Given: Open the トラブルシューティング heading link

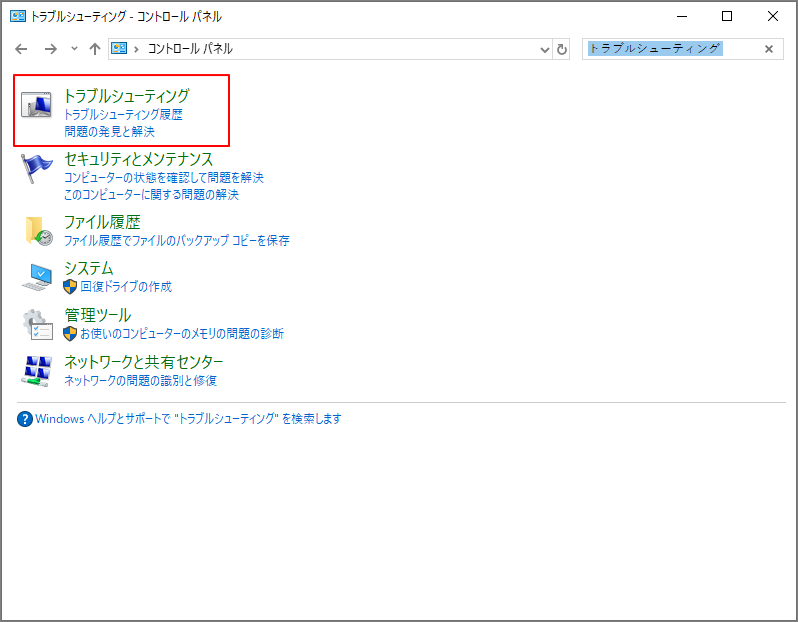Looking at the screenshot, I should click(127, 96).
